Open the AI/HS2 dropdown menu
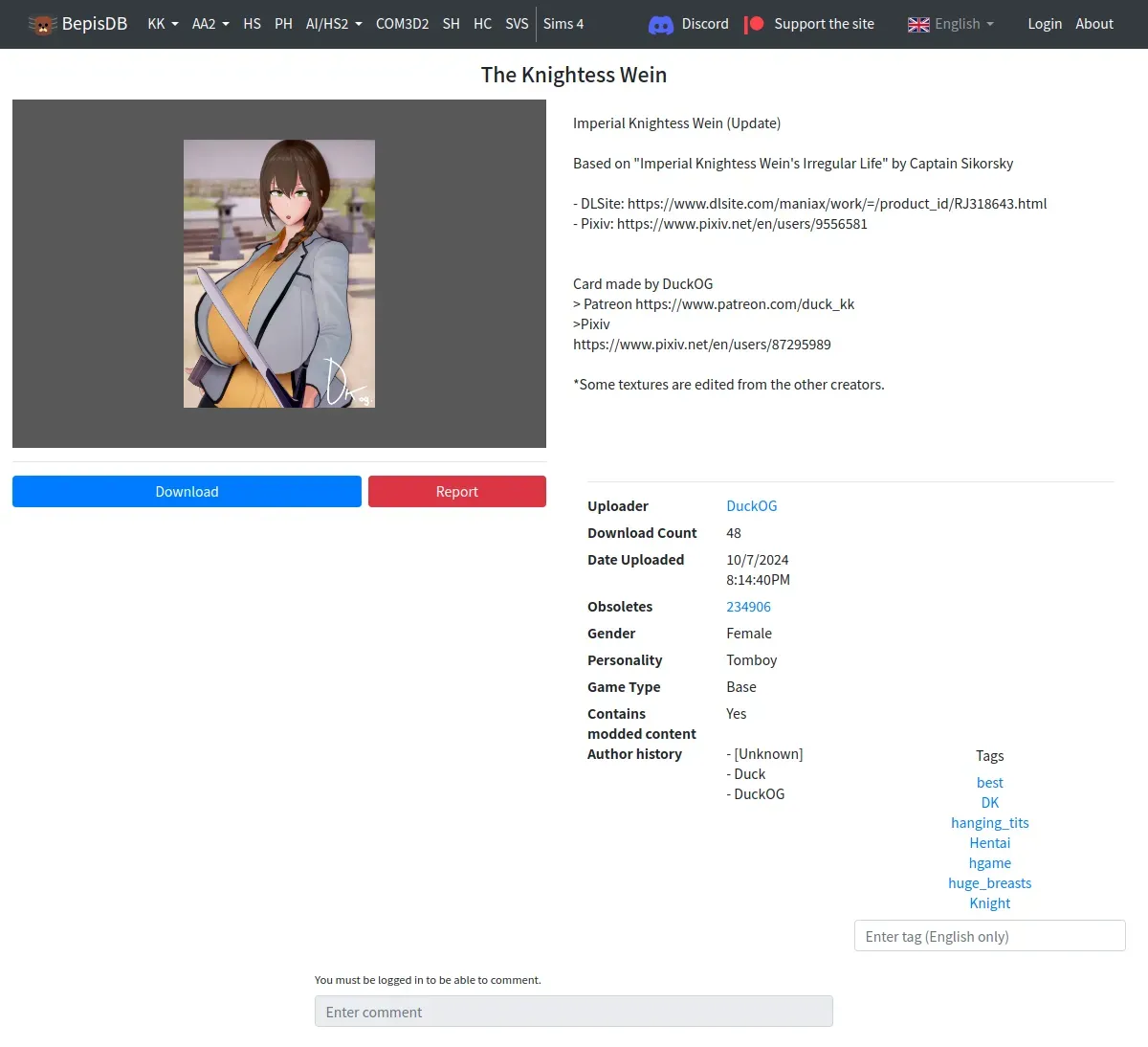 pyautogui.click(x=334, y=24)
